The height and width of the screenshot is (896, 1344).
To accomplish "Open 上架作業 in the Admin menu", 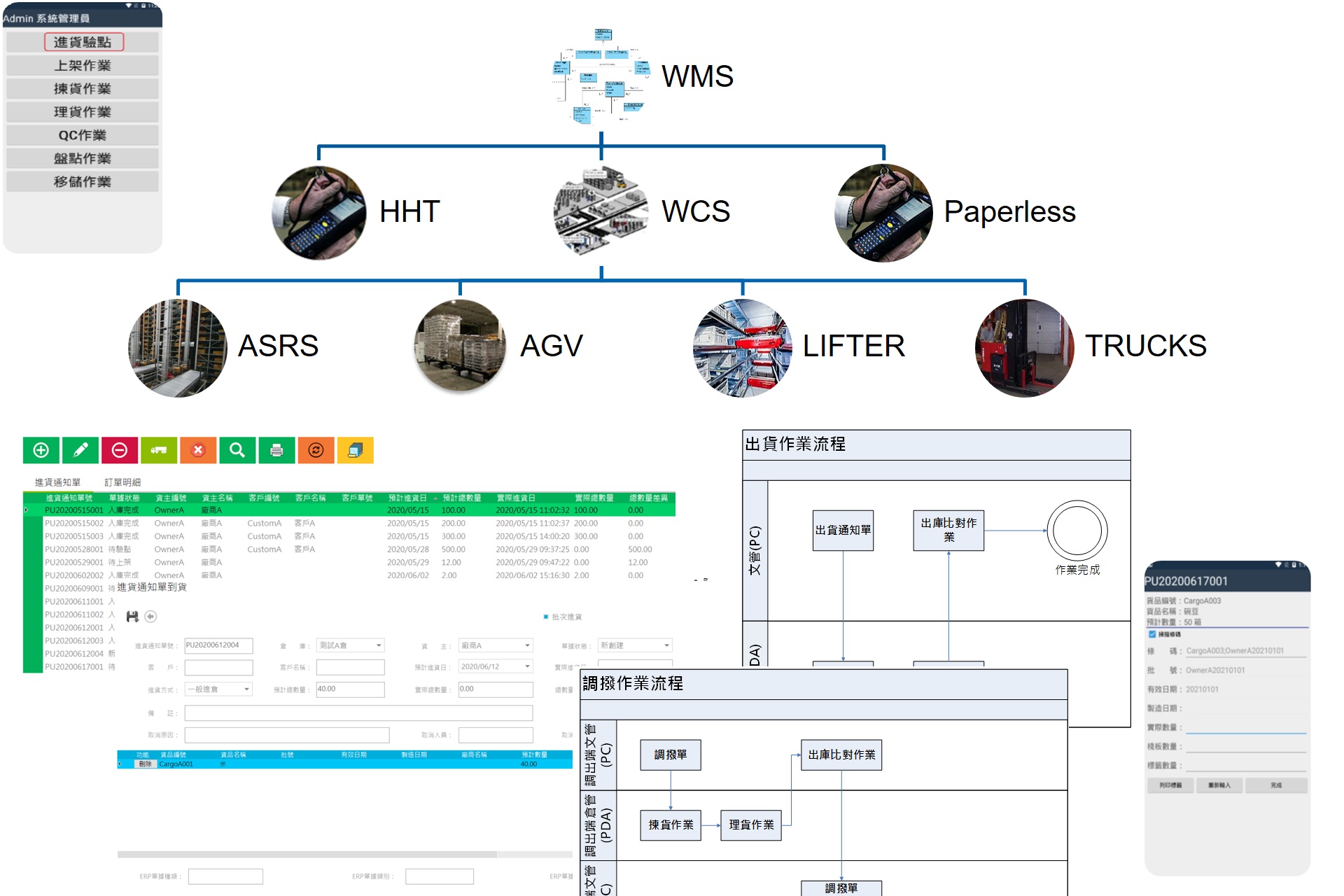I will pyautogui.click(x=83, y=65).
